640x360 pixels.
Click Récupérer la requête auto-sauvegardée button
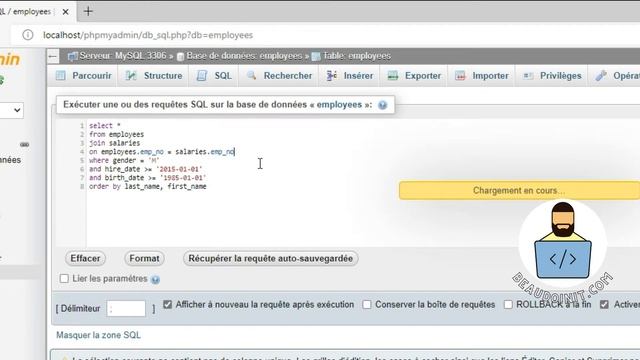pyautogui.click(x=270, y=258)
